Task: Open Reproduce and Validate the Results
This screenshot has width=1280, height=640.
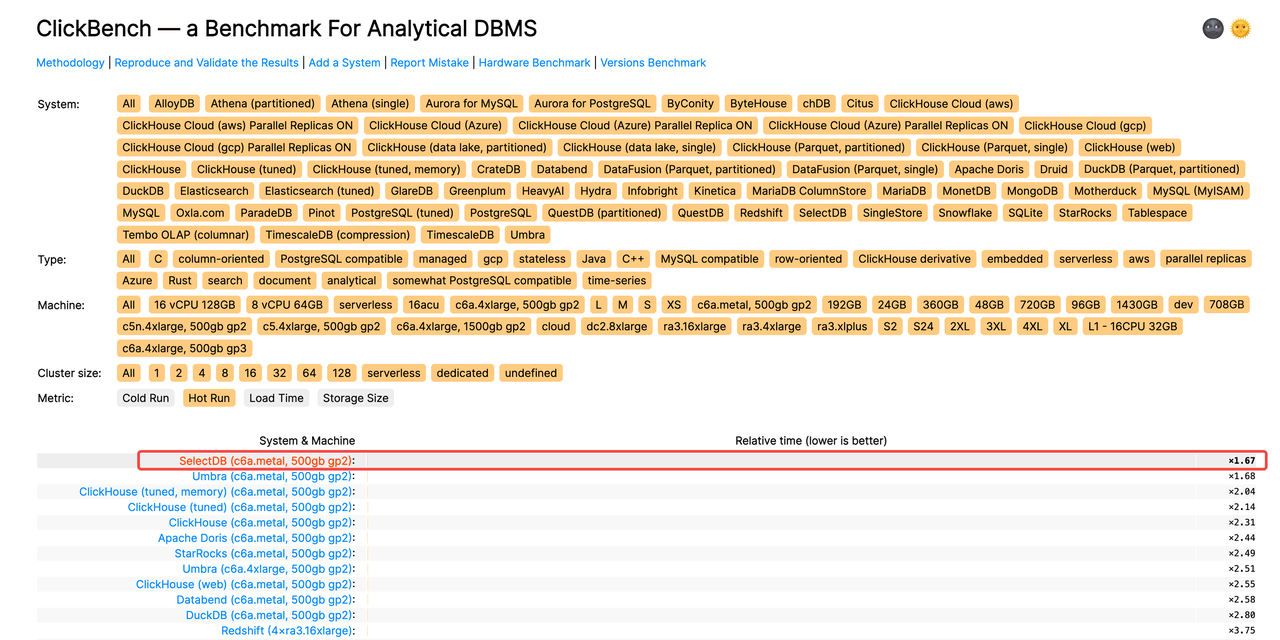Action: point(206,62)
